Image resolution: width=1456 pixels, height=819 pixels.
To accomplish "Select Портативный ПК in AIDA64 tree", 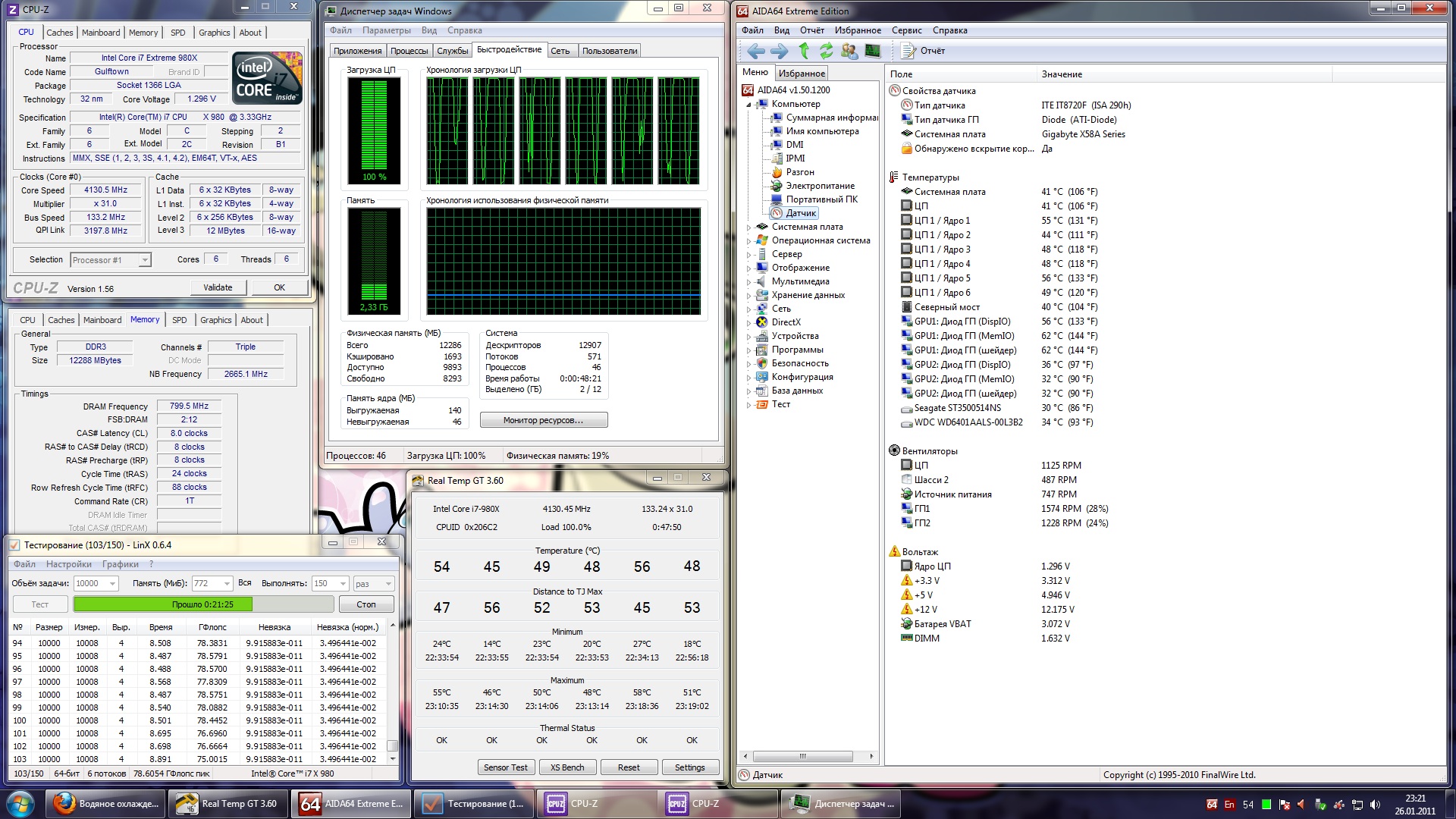I will 814,199.
